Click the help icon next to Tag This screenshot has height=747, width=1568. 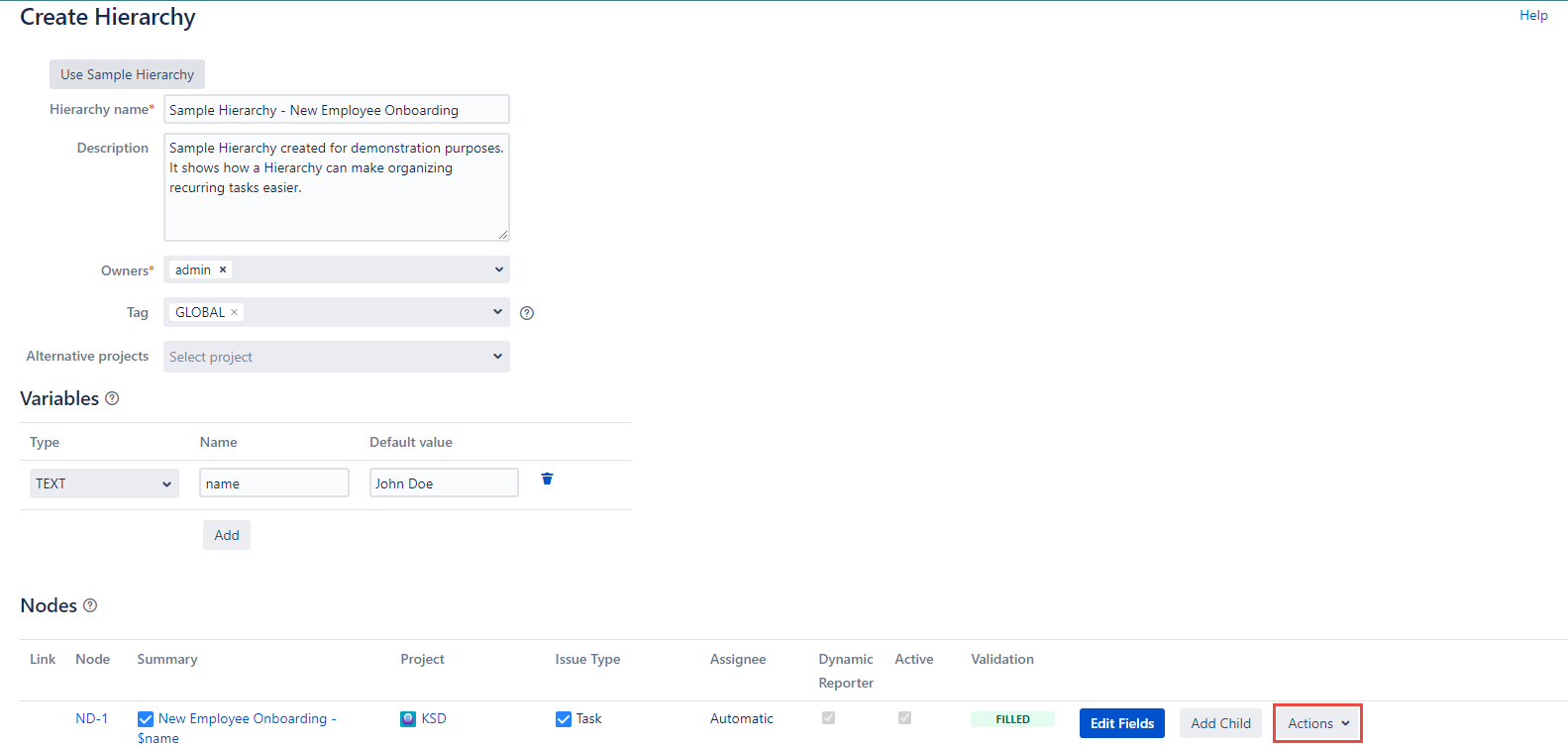[527, 313]
